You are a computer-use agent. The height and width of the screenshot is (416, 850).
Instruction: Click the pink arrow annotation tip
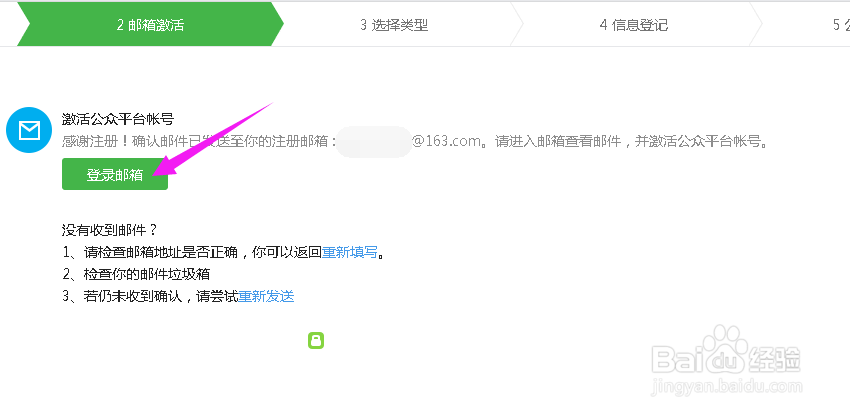pos(158,170)
